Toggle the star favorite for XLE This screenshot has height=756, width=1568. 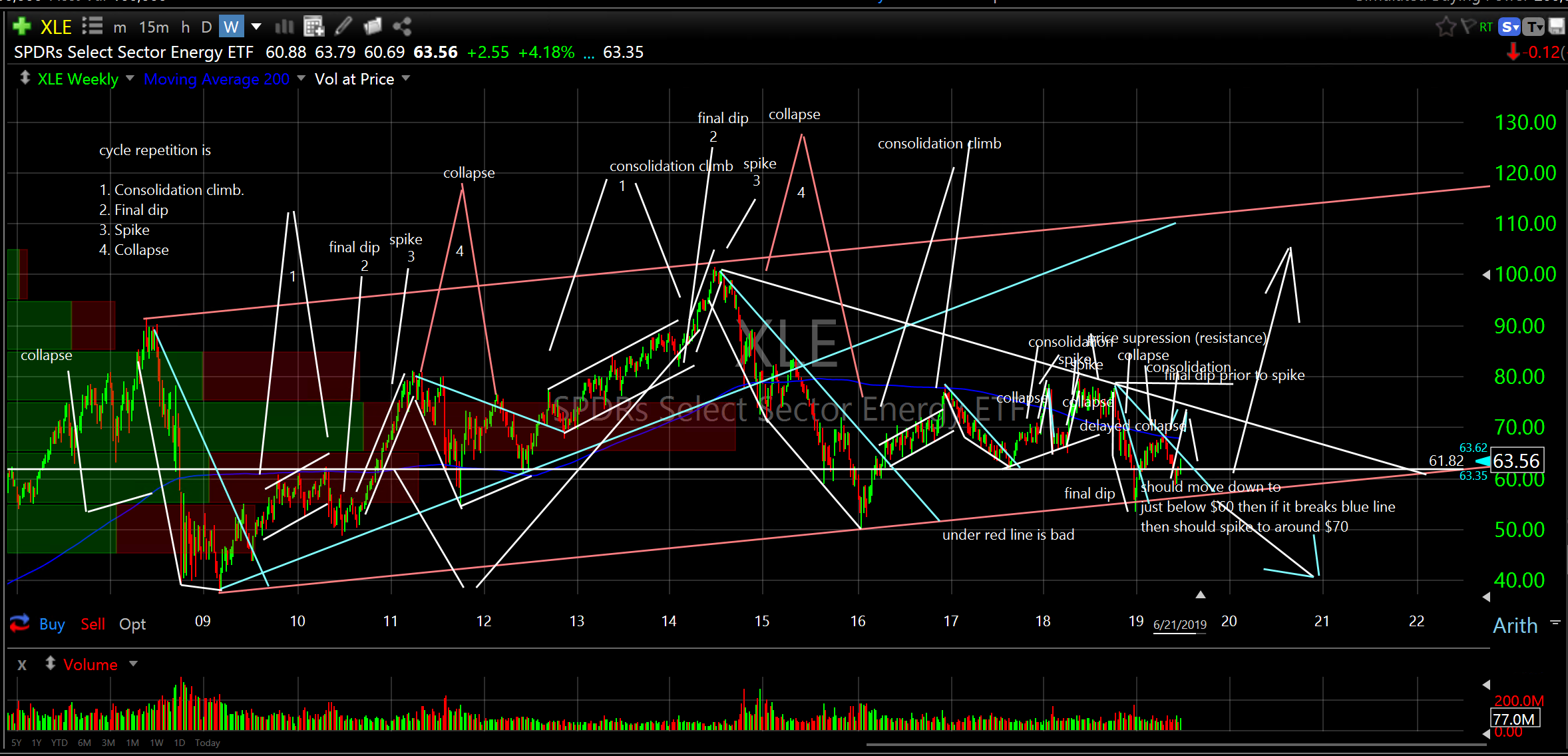pos(1445,27)
